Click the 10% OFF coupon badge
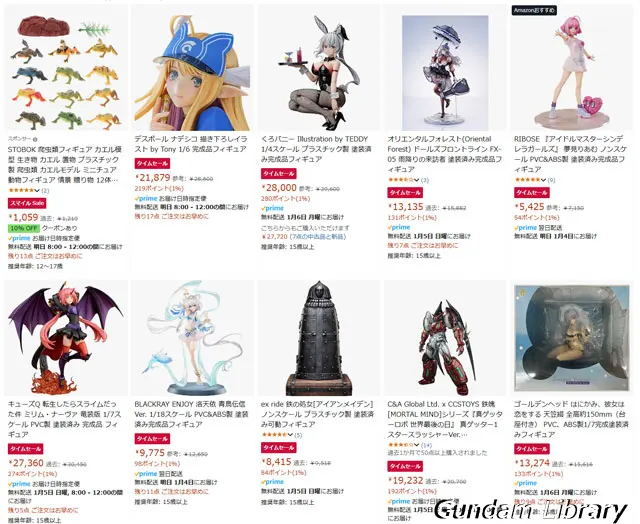640x524 pixels. coord(23,228)
